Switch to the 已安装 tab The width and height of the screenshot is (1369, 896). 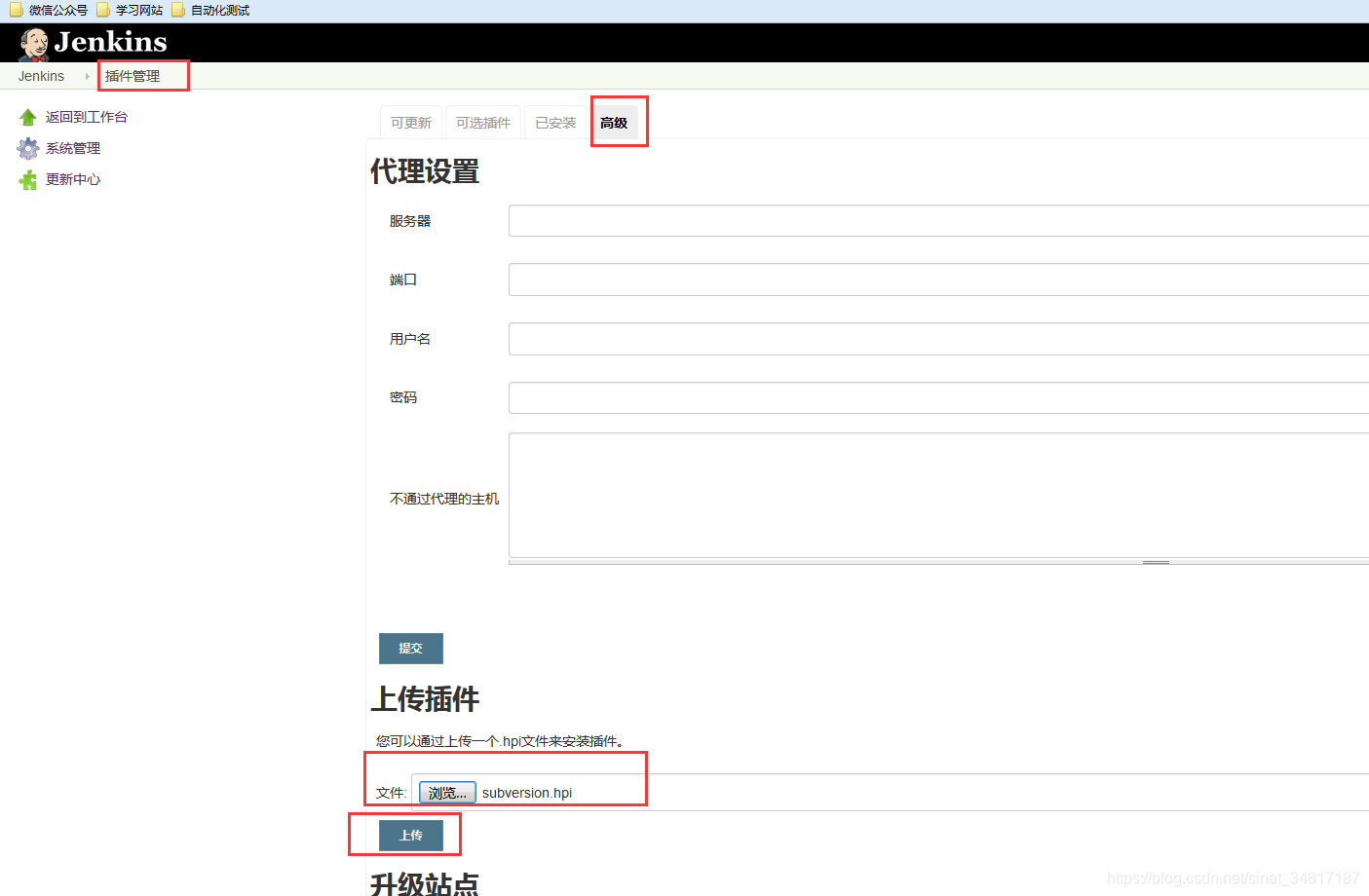coord(555,123)
